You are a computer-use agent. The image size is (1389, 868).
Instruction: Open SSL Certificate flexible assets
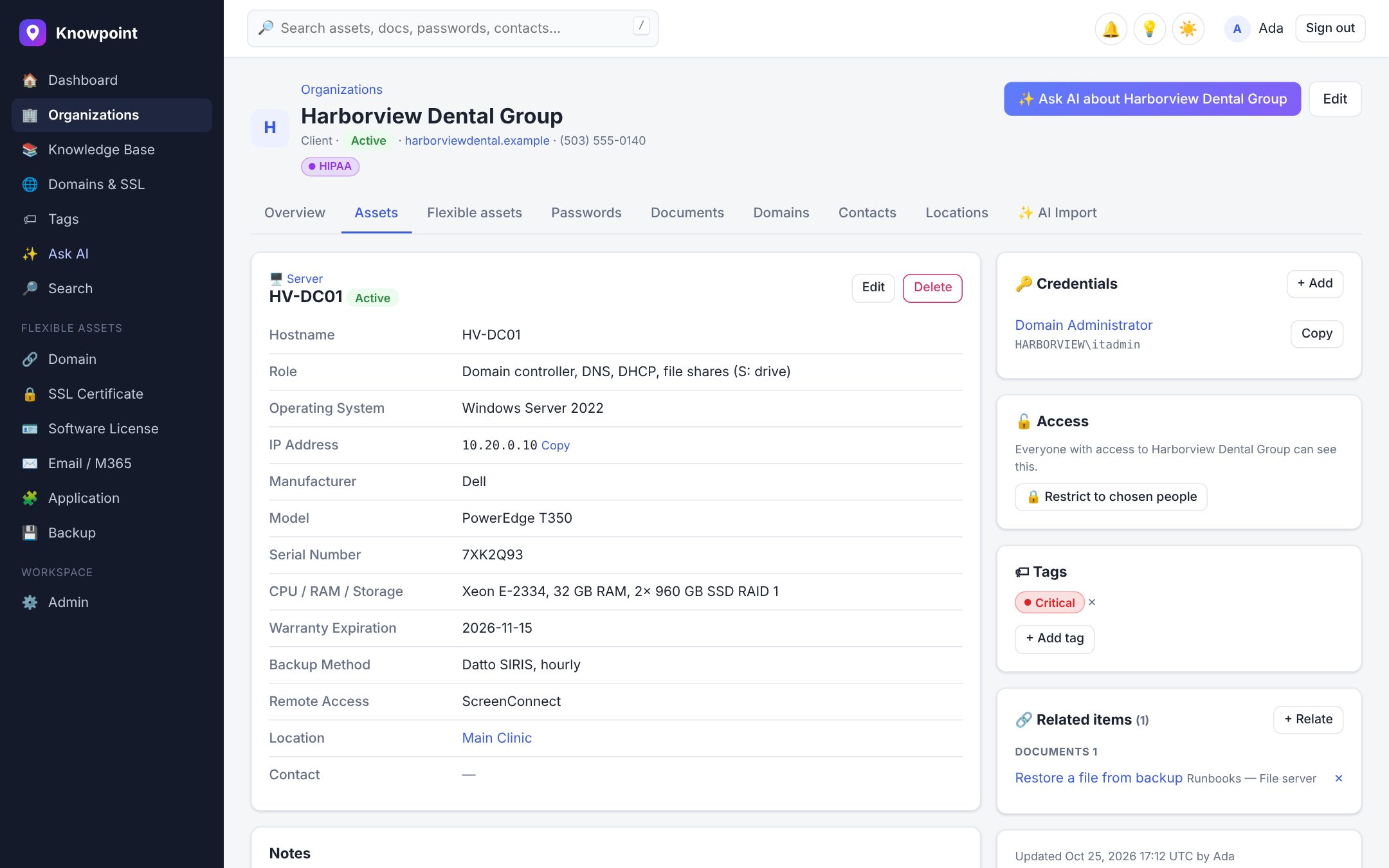tap(112, 394)
